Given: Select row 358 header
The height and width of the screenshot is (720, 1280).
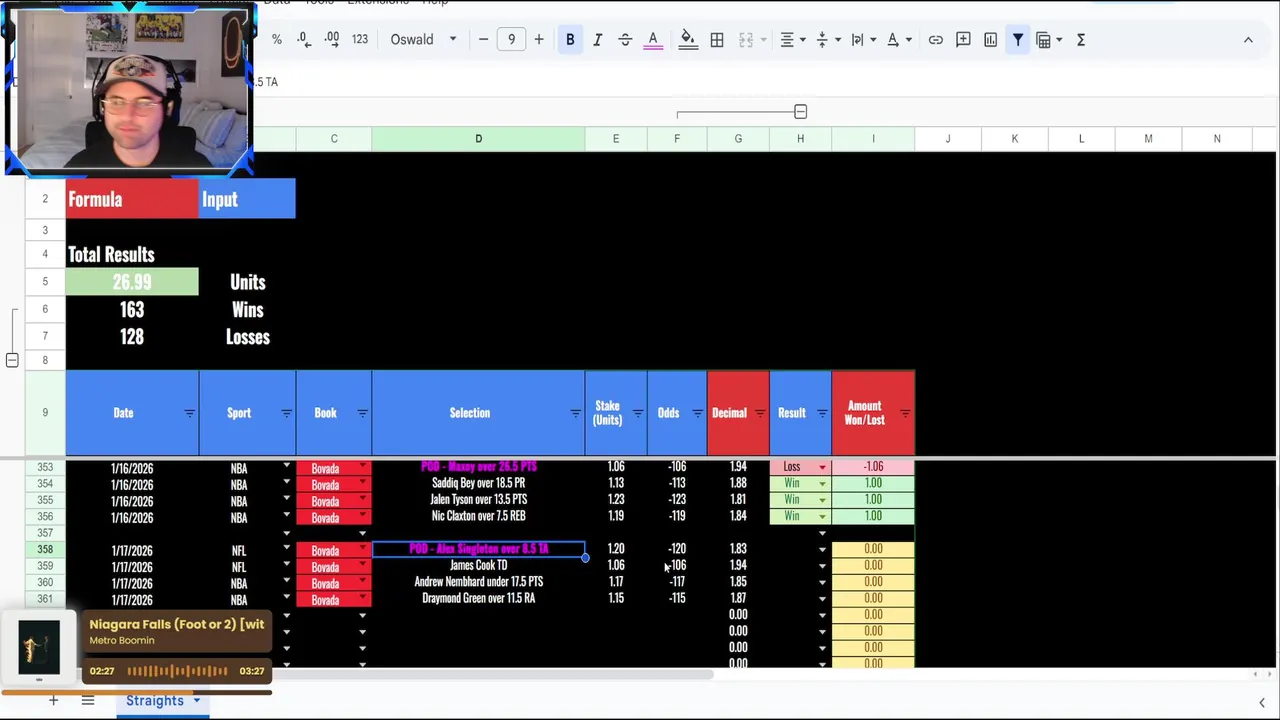Looking at the screenshot, I should 45,550.
